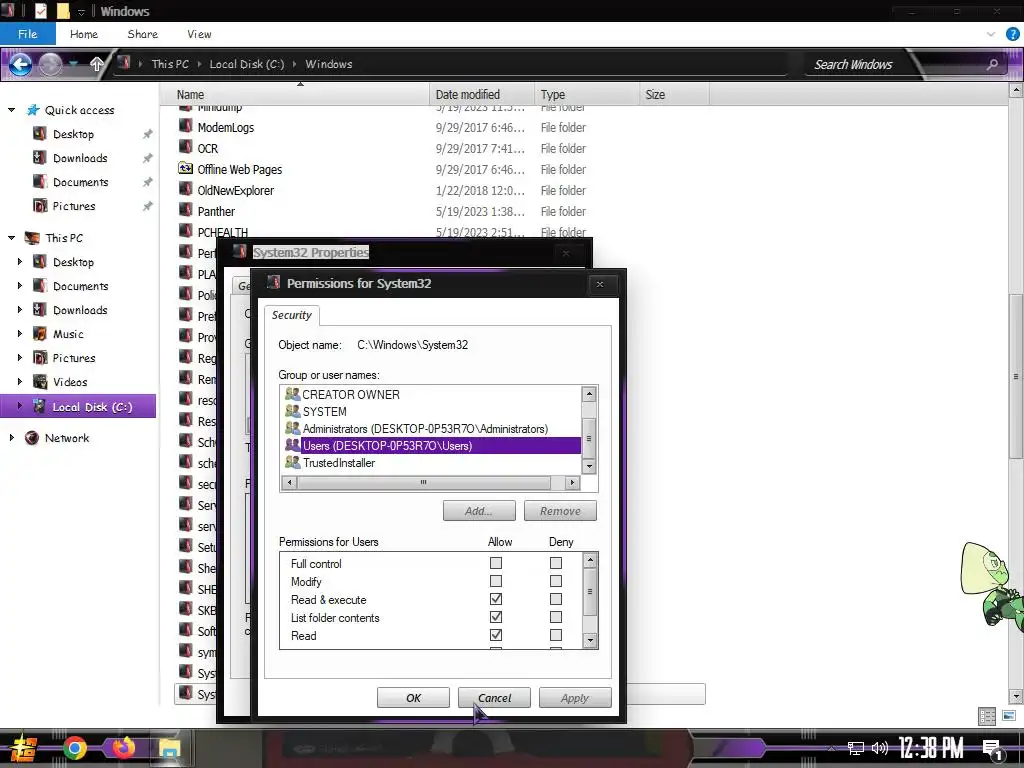Uncheck Allow for Read permission
Screen dimensions: 1024x768
pos(496,635)
